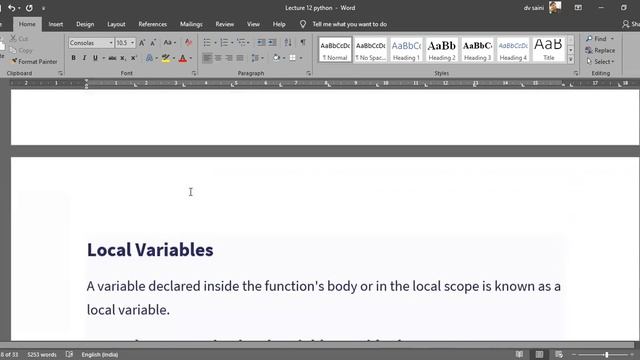Apply the yellow text highlight color

click(166, 58)
